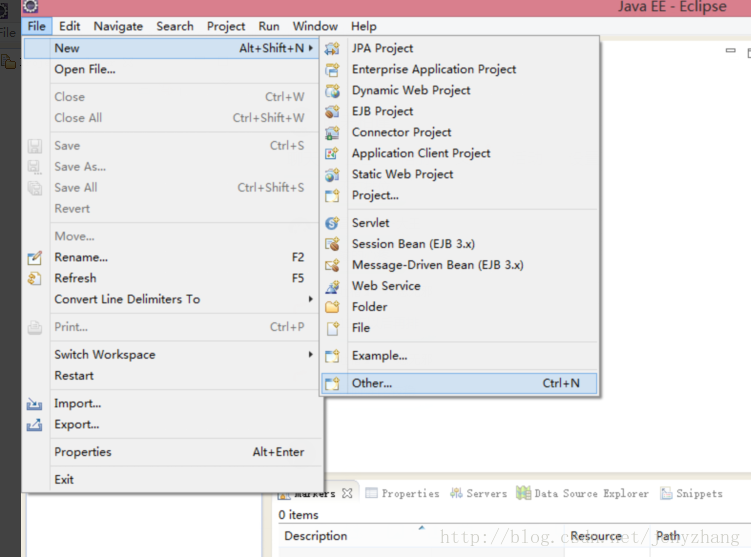Open the Project menu
This screenshot has height=557, width=751.
[x=226, y=26]
